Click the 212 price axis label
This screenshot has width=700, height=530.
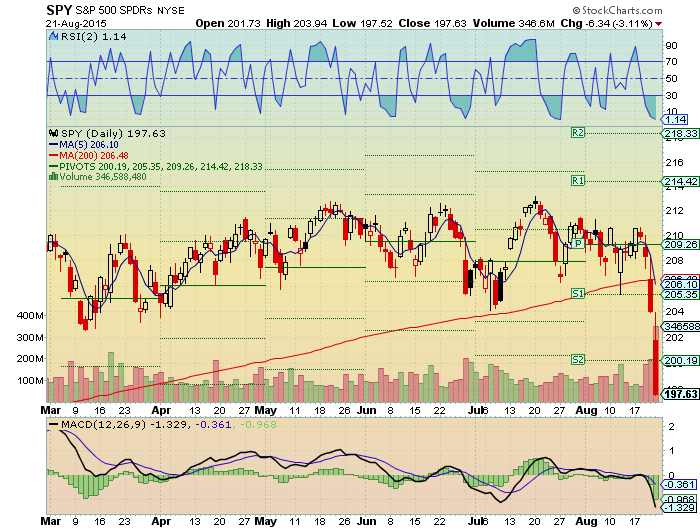(x=674, y=211)
